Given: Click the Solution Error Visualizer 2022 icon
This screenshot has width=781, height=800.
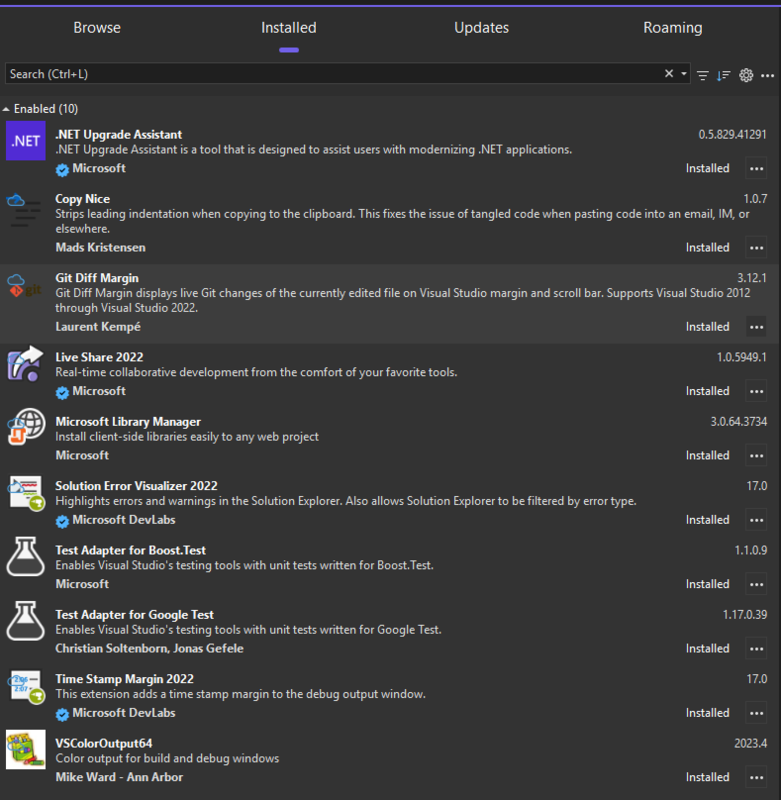Looking at the screenshot, I should pos(26,493).
